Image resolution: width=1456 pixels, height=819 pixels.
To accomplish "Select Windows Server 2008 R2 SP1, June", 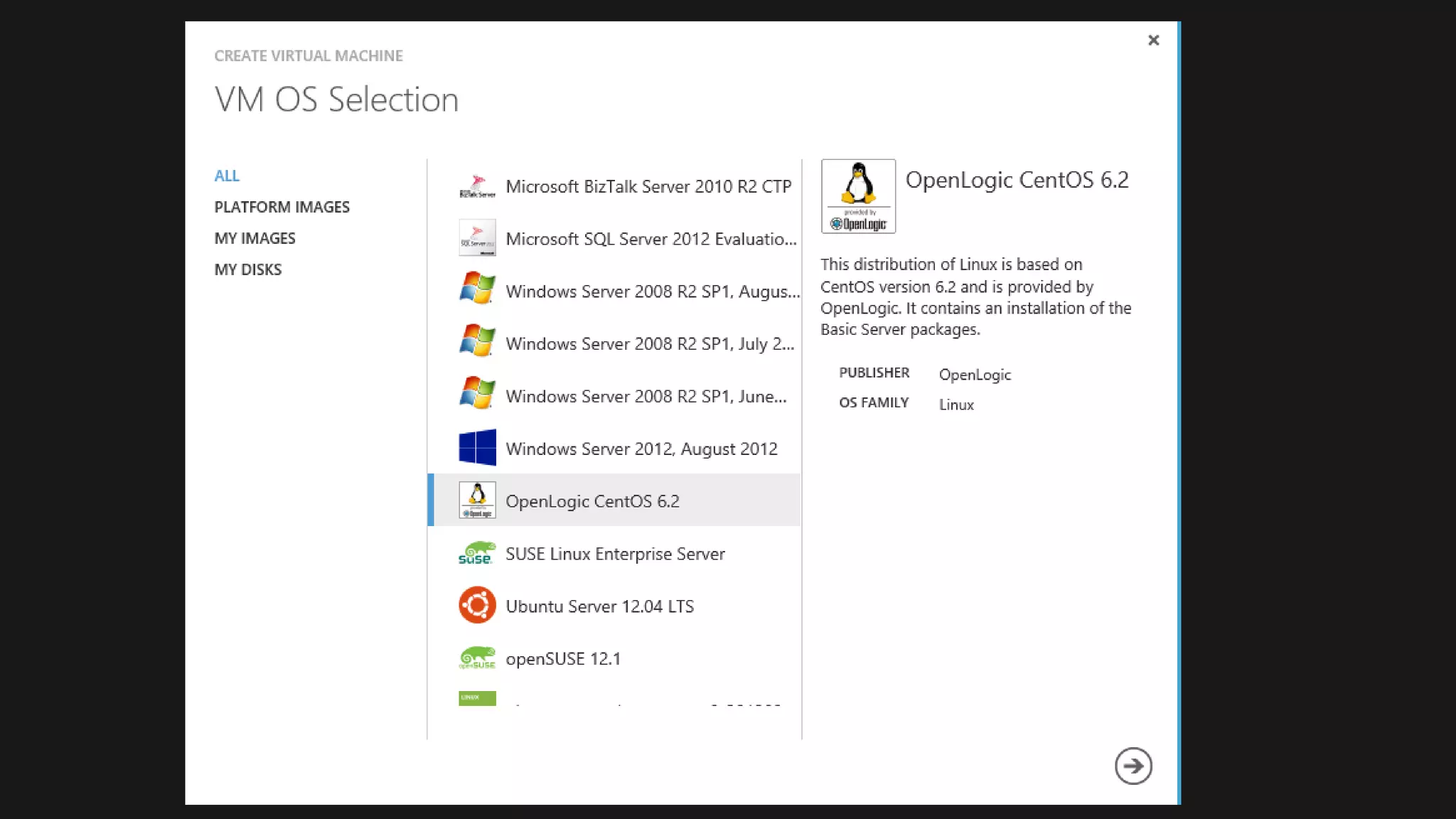I will point(646,397).
